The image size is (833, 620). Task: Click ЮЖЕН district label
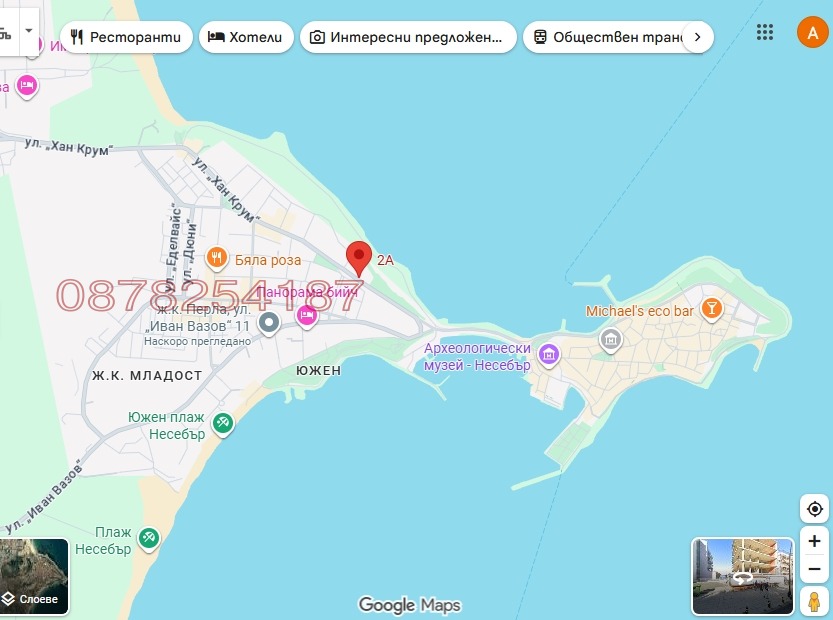tap(318, 370)
